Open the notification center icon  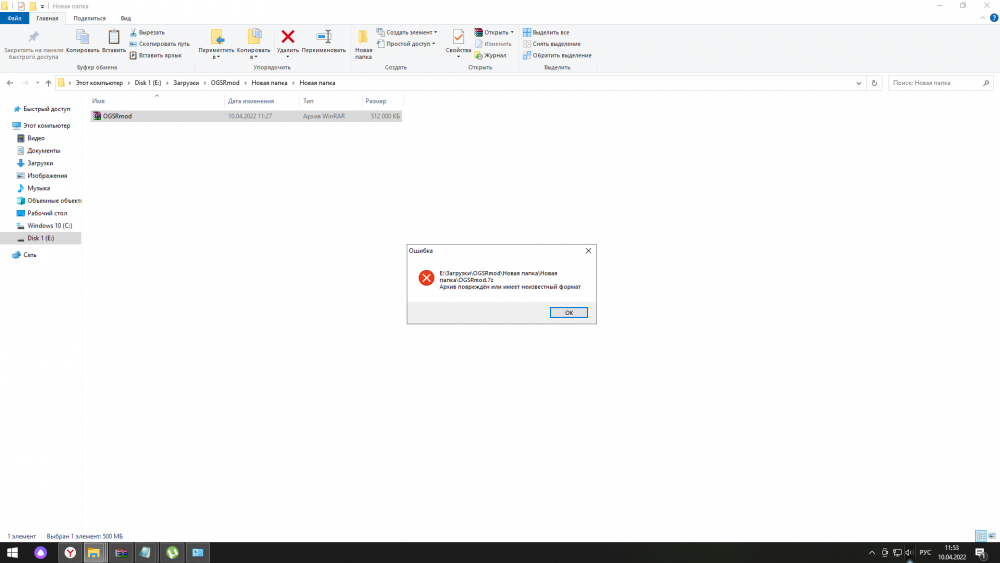point(981,553)
